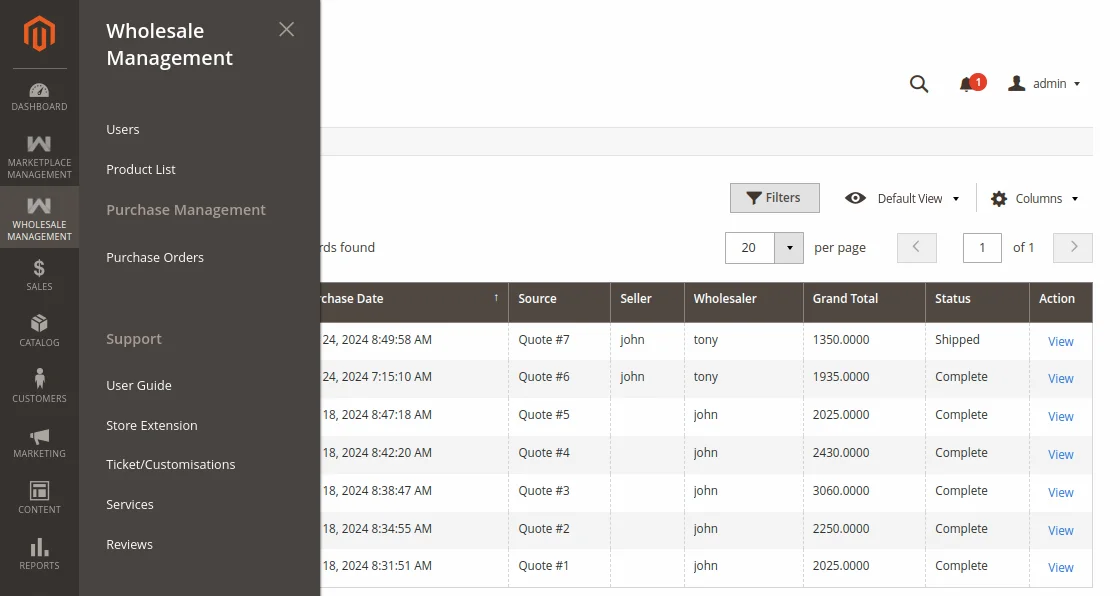View the order from Quote #7
This screenshot has width=1120, height=596.
(1060, 341)
